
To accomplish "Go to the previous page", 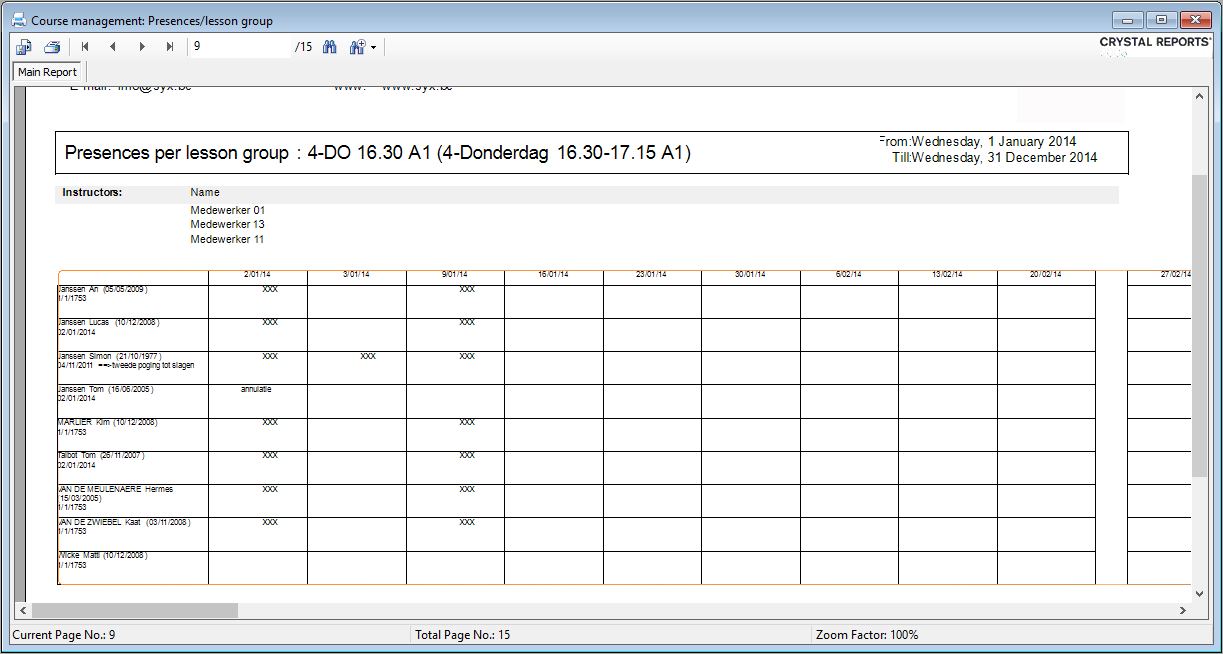I will click(x=113, y=47).
